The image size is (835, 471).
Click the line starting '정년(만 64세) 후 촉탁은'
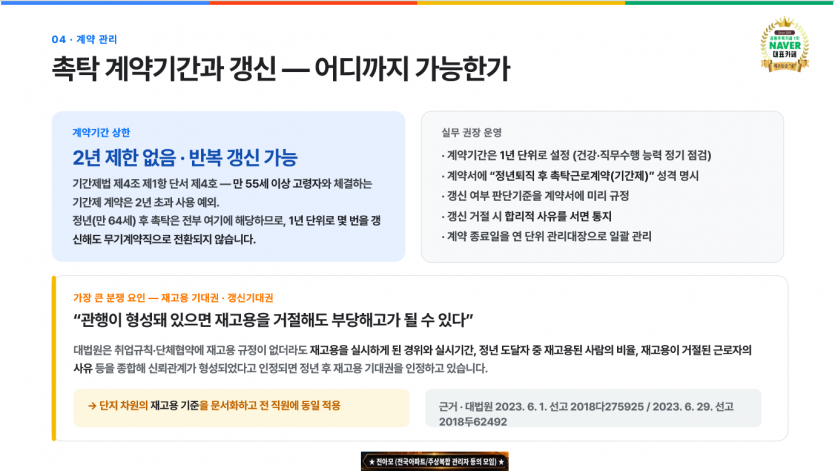[x=226, y=221]
